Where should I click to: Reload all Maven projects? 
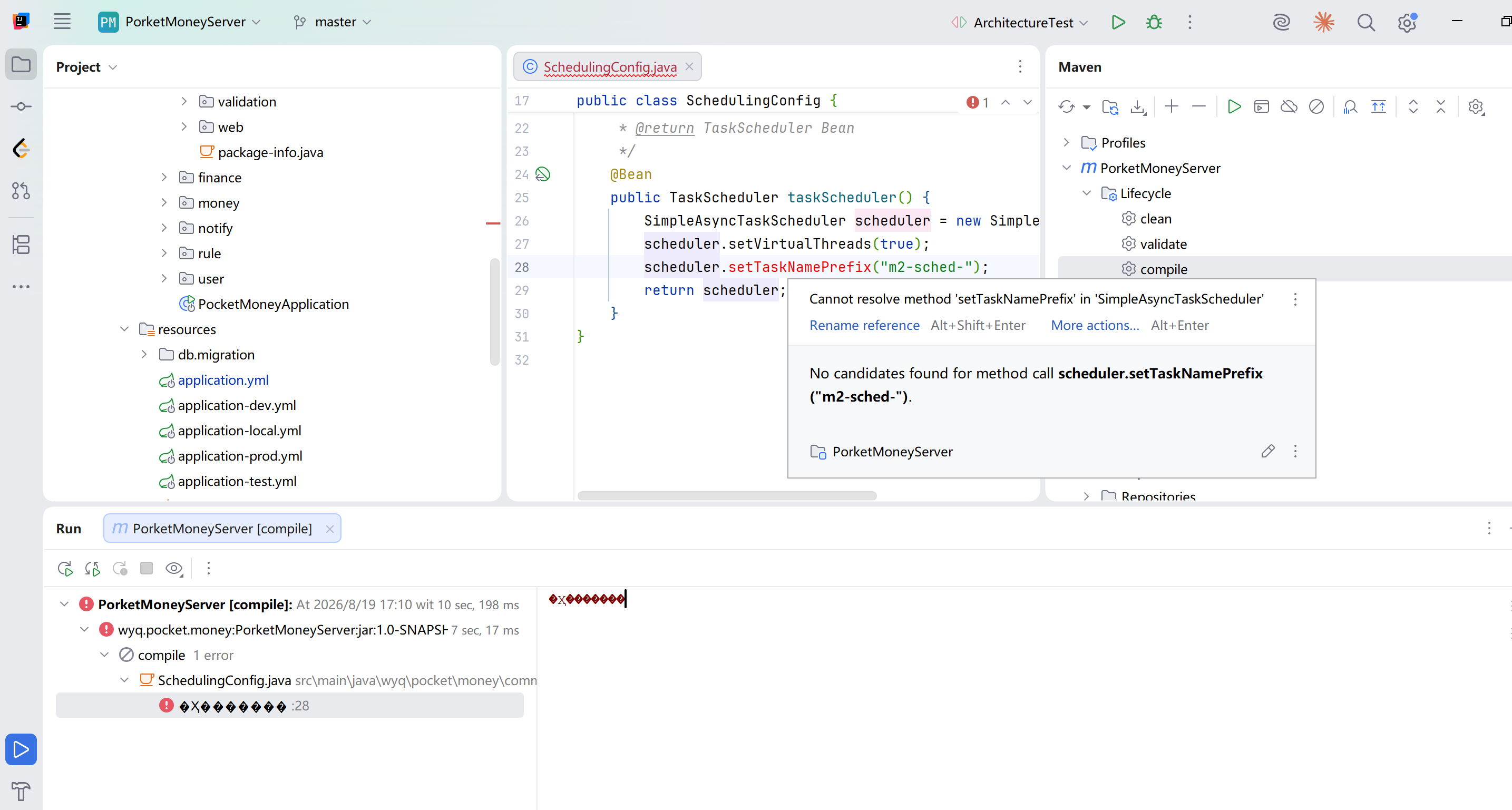1067,107
